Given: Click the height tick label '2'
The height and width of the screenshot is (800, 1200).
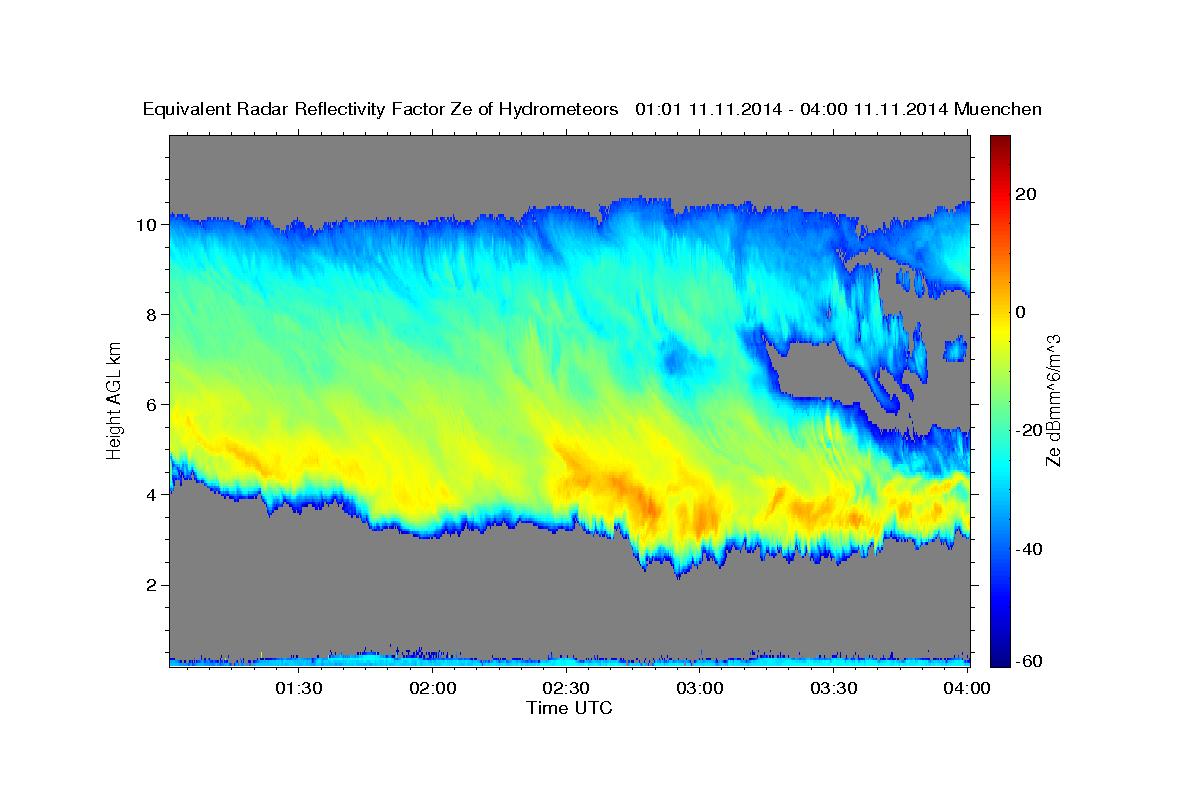Looking at the screenshot, I should point(154,585).
